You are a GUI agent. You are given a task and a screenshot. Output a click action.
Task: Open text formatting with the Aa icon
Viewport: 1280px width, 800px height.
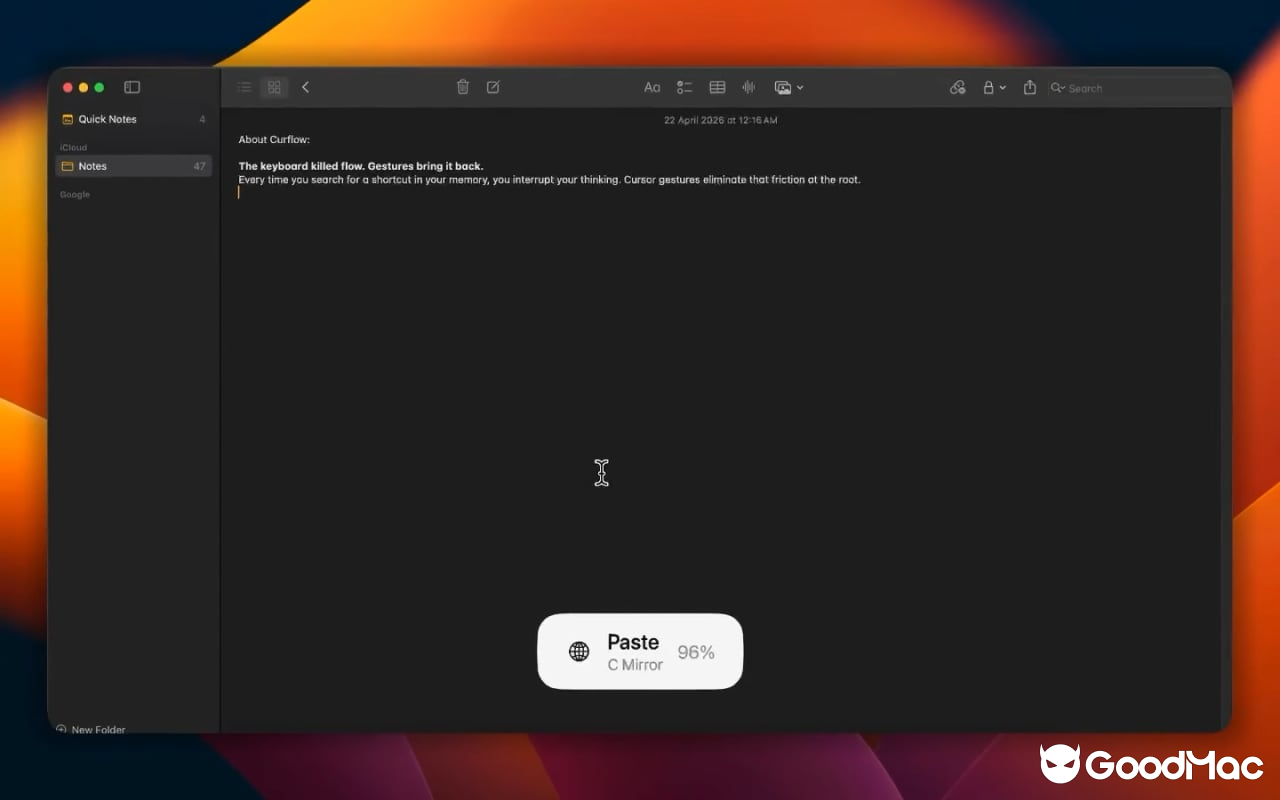click(x=652, y=87)
